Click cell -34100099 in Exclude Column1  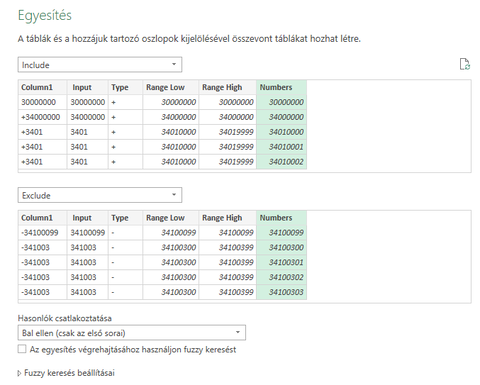(x=43, y=233)
